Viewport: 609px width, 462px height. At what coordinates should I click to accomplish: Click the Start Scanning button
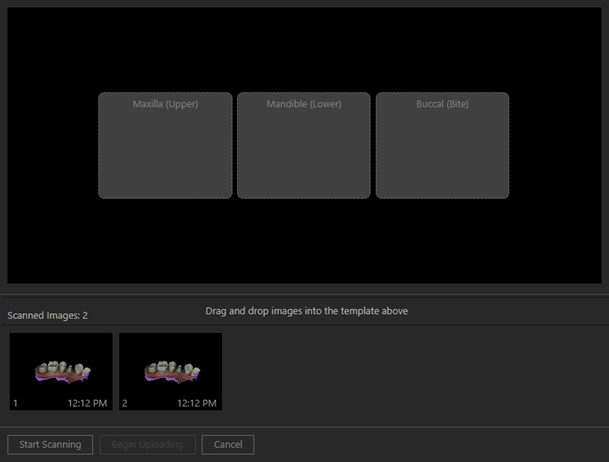point(50,444)
